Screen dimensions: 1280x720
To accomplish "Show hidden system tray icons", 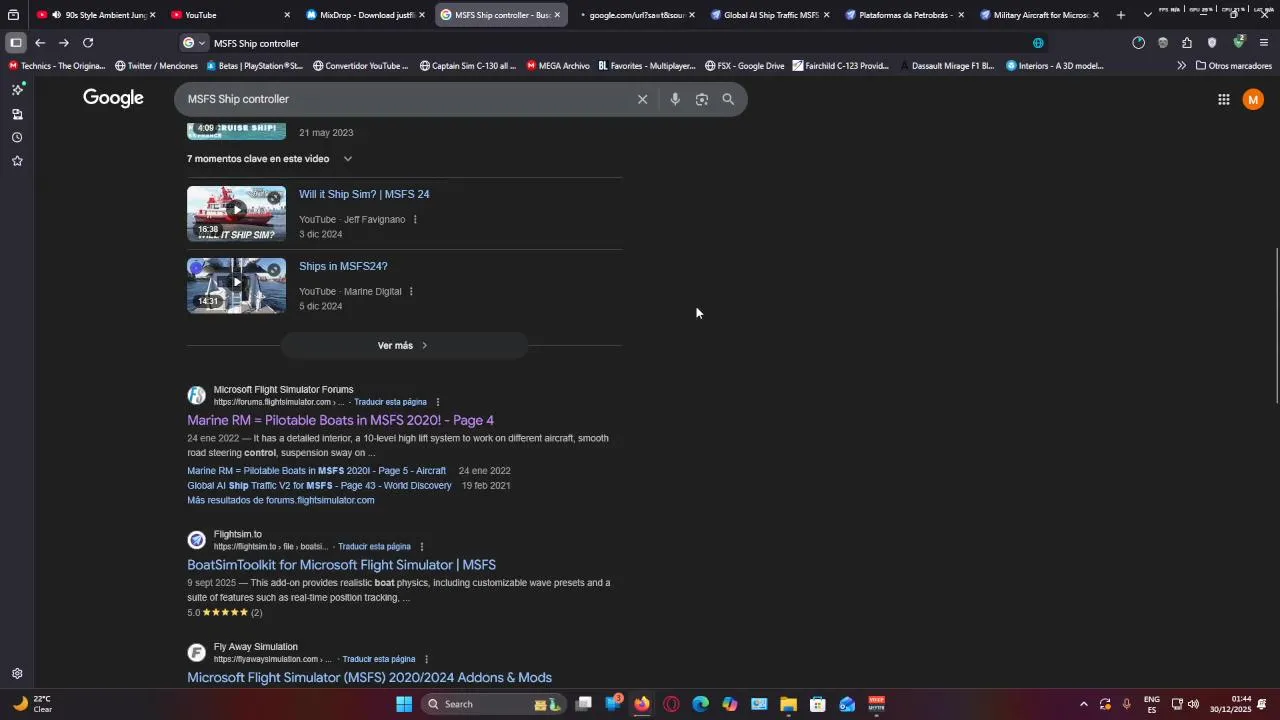I will pos(1083,704).
